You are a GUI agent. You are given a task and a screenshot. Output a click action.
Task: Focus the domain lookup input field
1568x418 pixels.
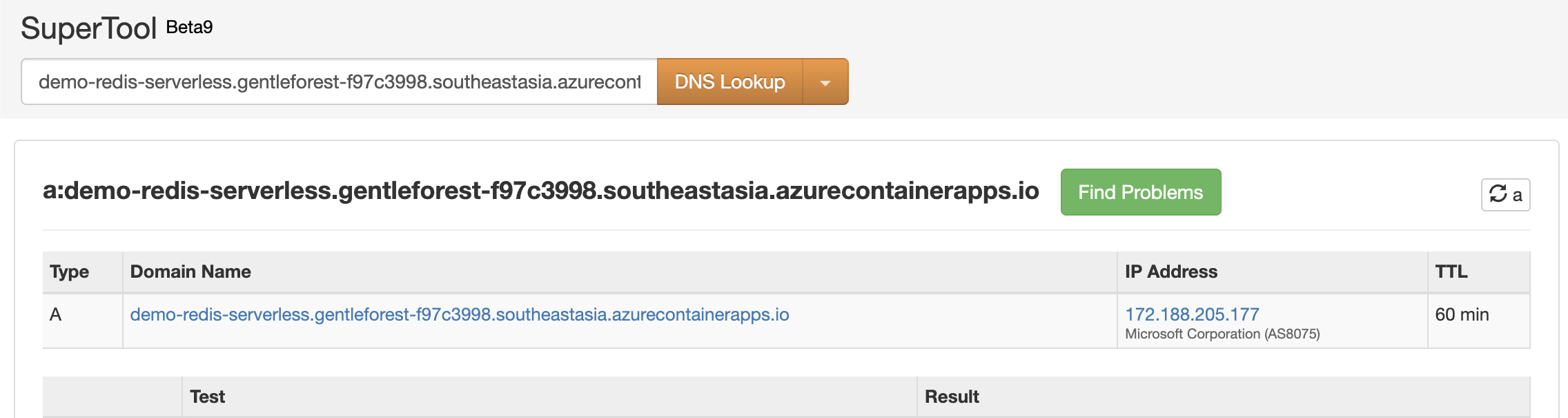point(339,82)
